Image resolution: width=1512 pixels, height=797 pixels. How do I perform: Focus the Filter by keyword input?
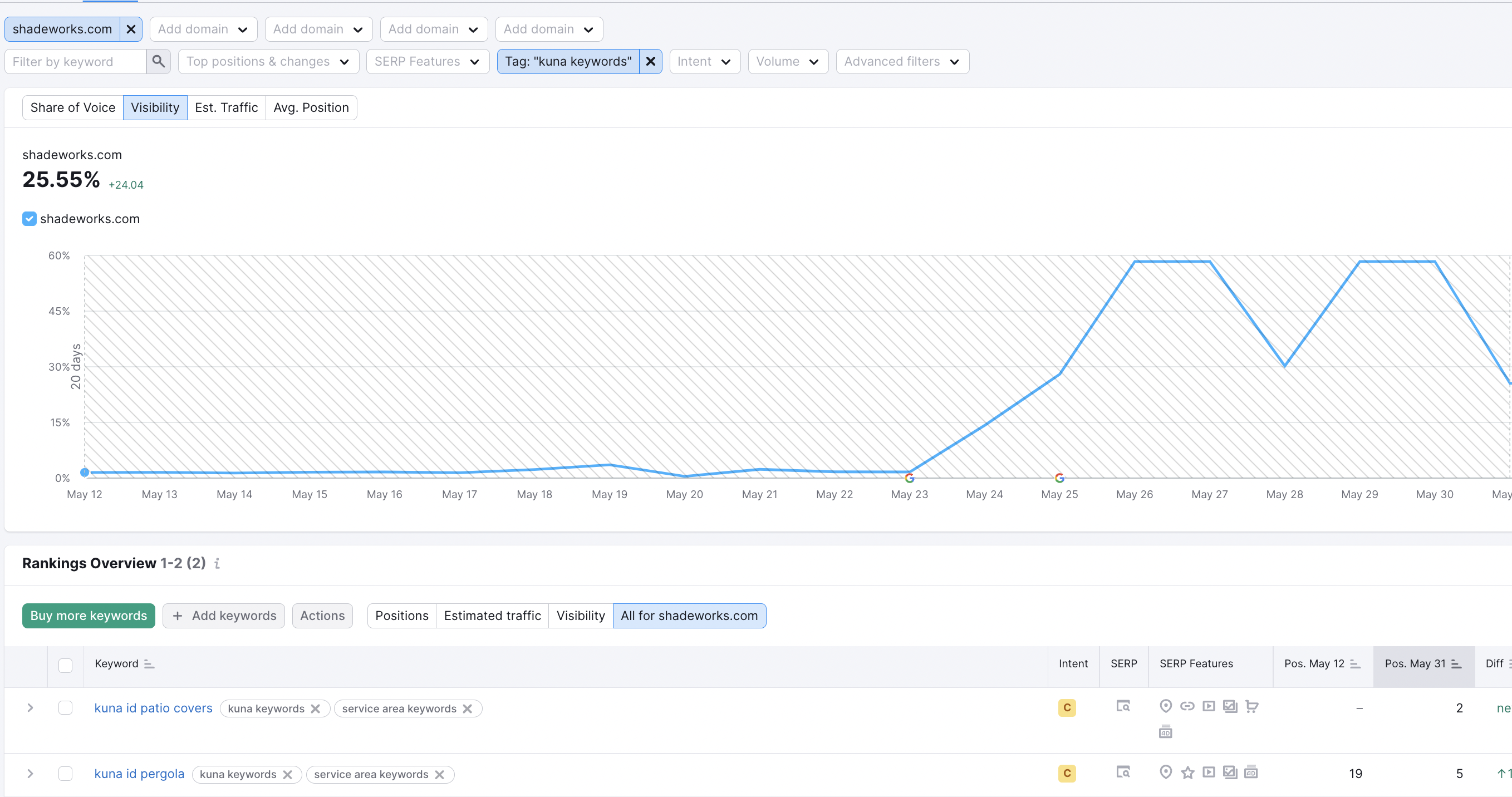pos(75,62)
